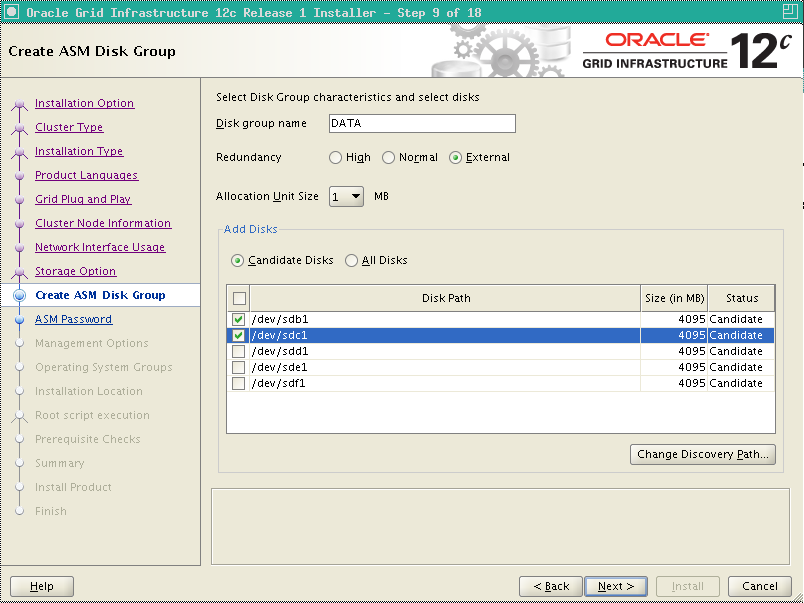Click the 4095 size cell of /dev/sdf1
The image size is (804, 603).
tap(674, 383)
